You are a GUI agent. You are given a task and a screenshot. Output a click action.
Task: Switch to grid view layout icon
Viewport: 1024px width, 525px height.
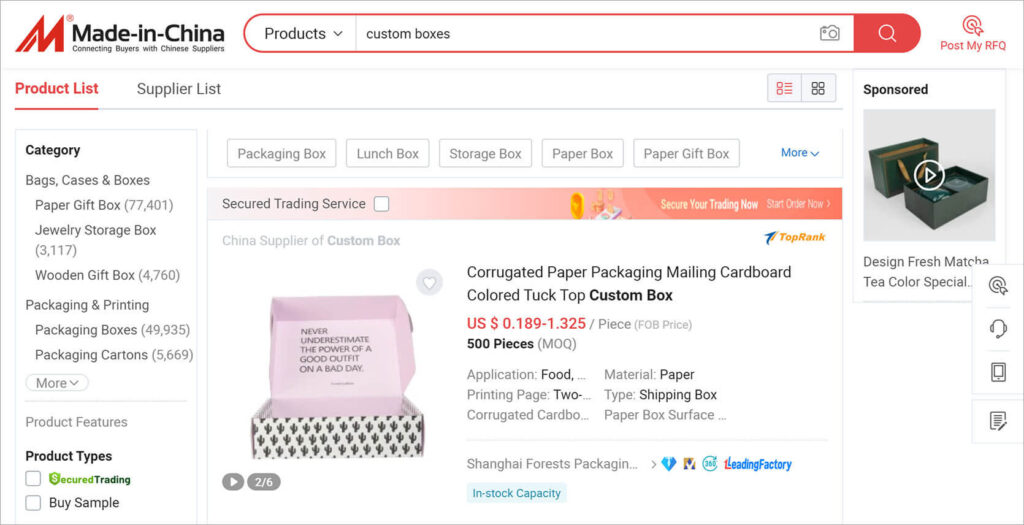pos(818,88)
